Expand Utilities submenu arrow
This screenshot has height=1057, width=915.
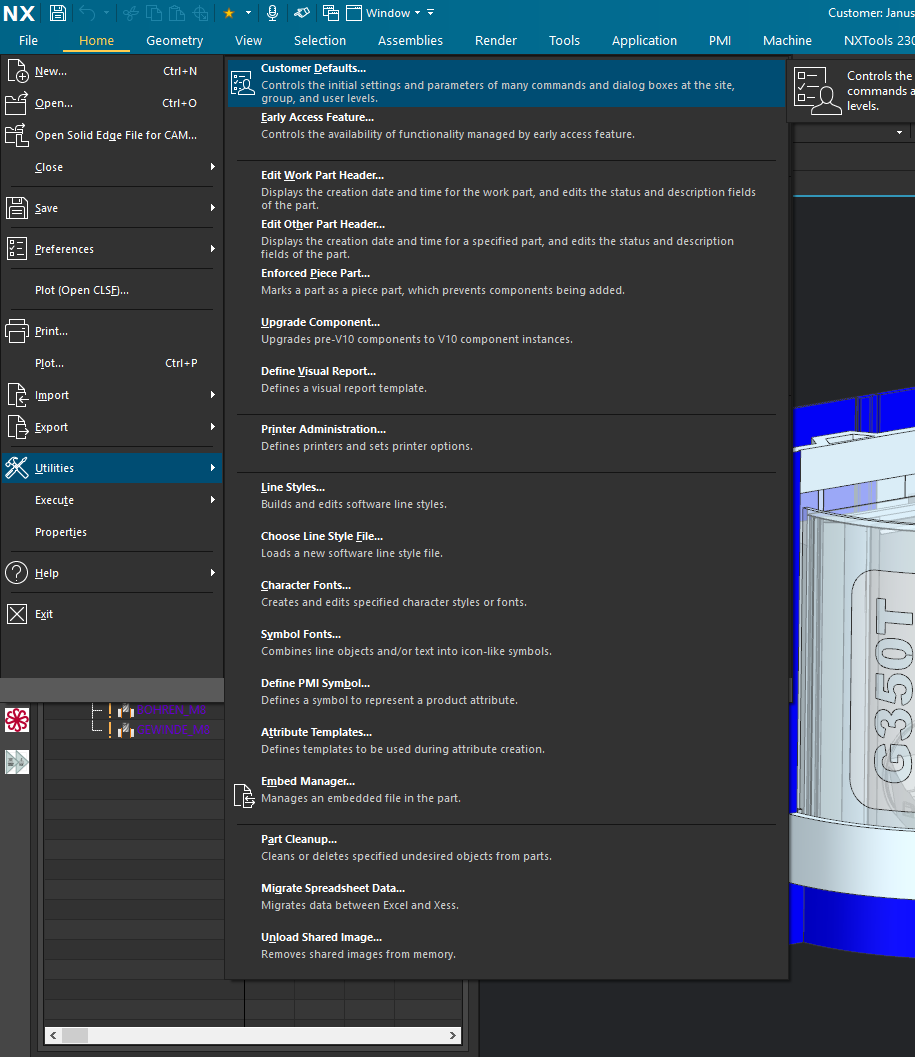[x=212, y=467]
